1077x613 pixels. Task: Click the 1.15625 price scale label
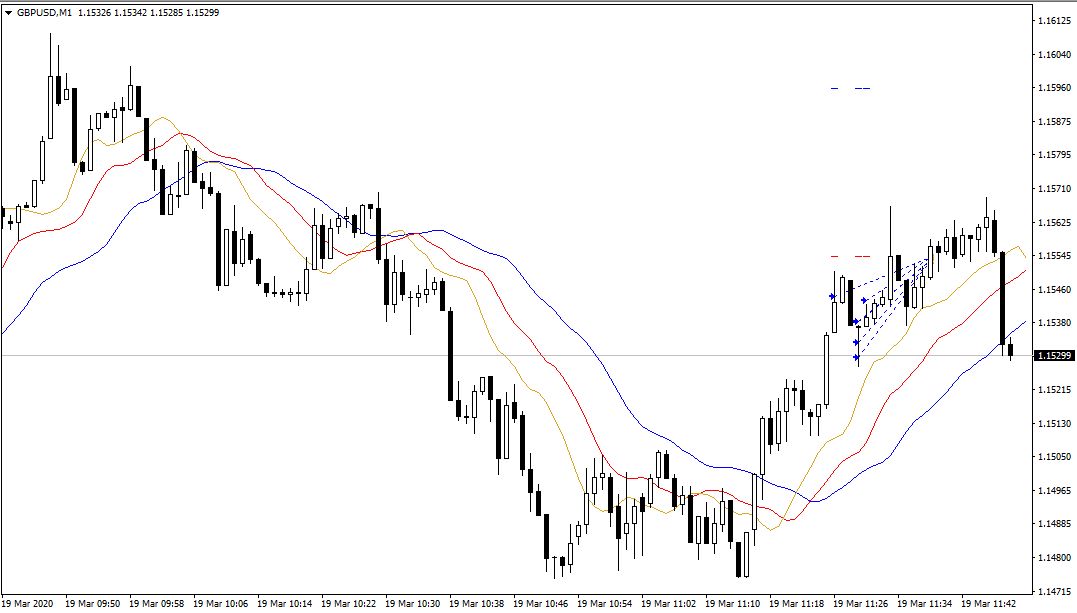pyautogui.click(x=1054, y=223)
